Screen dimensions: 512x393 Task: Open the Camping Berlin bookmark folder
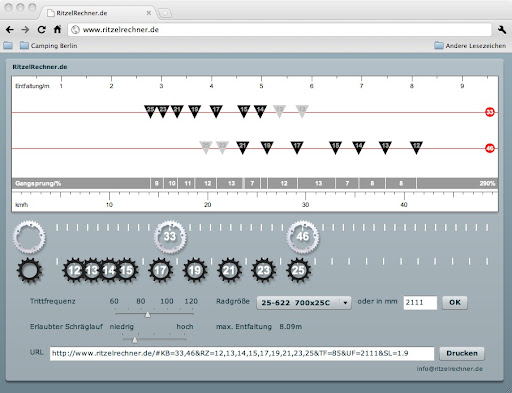(x=49, y=46)
